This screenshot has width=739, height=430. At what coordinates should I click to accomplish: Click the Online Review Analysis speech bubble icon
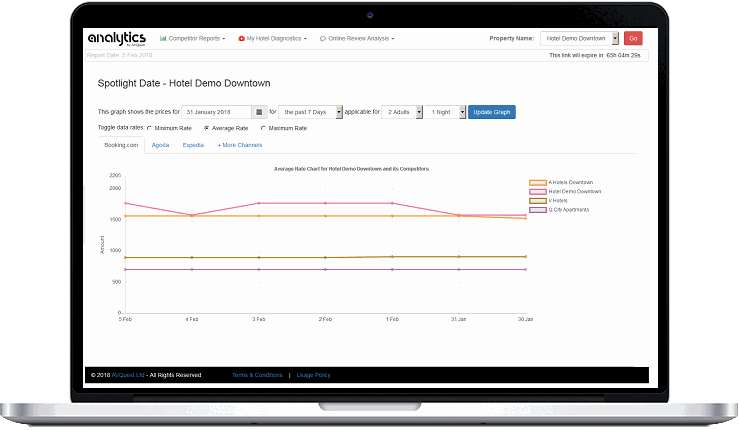323,38
